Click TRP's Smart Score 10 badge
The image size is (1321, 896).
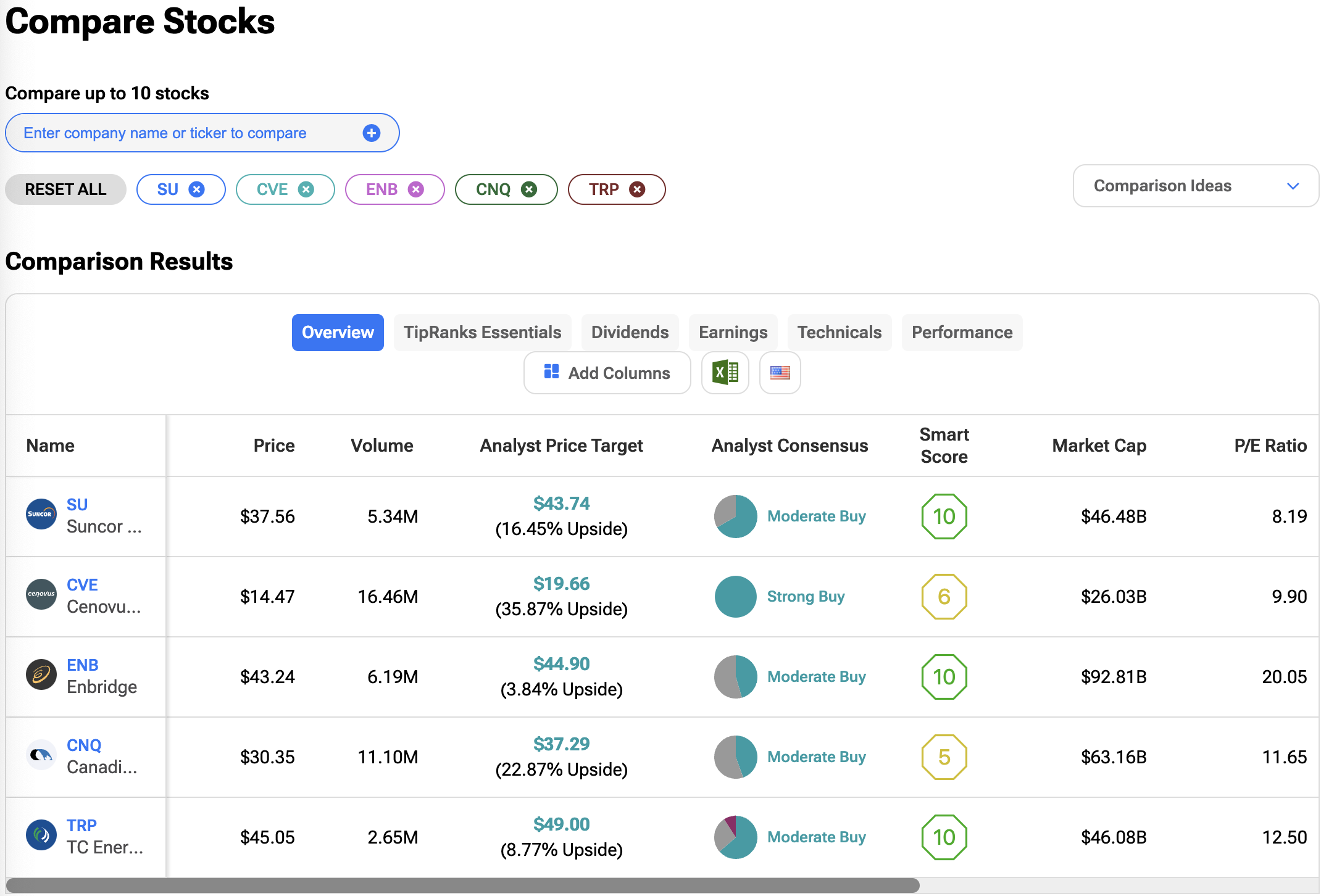pyautogui.click(x=944, y=837)
